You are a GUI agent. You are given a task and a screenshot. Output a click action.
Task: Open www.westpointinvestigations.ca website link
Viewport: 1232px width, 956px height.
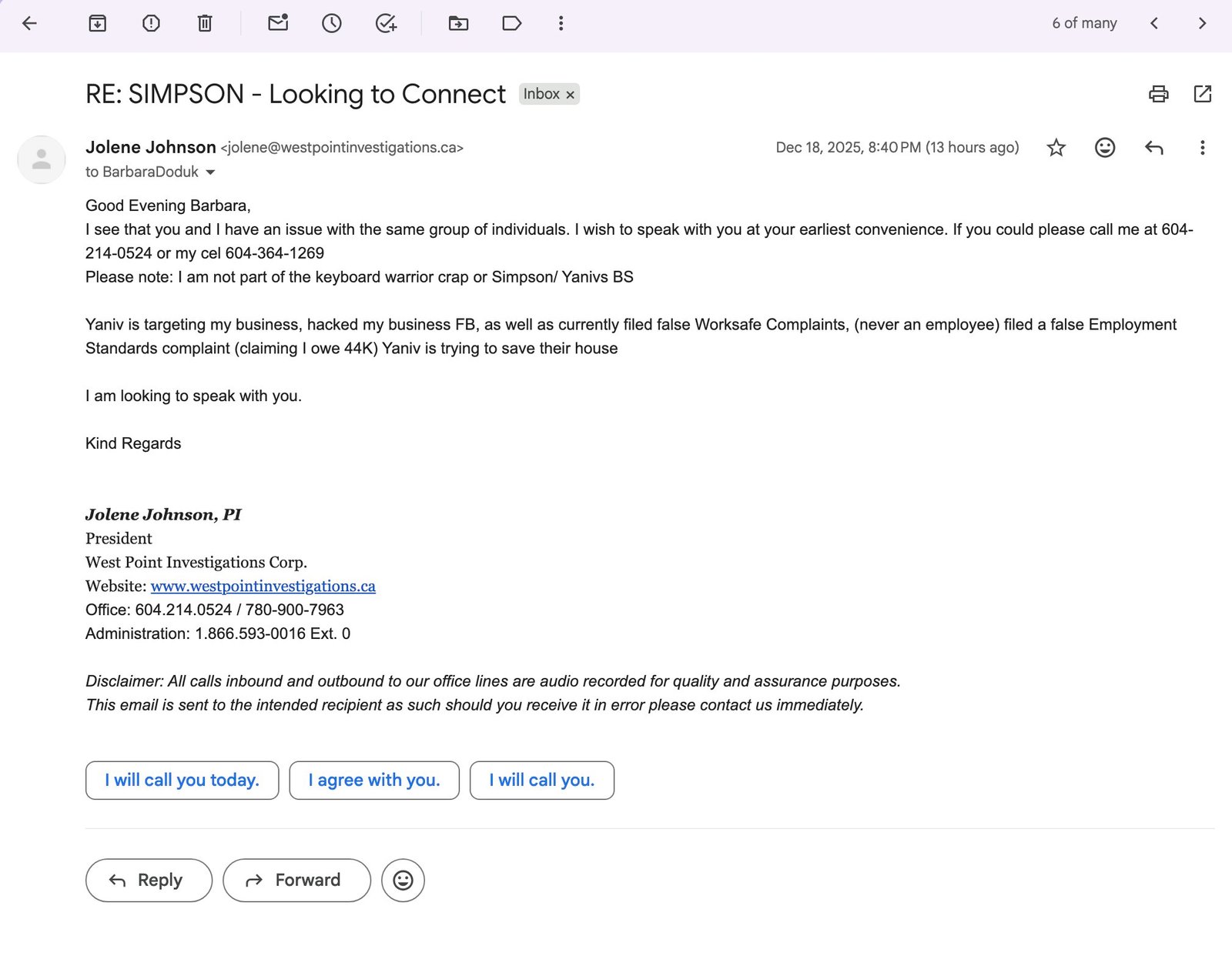pyautogui.click(x=263, y=587)
